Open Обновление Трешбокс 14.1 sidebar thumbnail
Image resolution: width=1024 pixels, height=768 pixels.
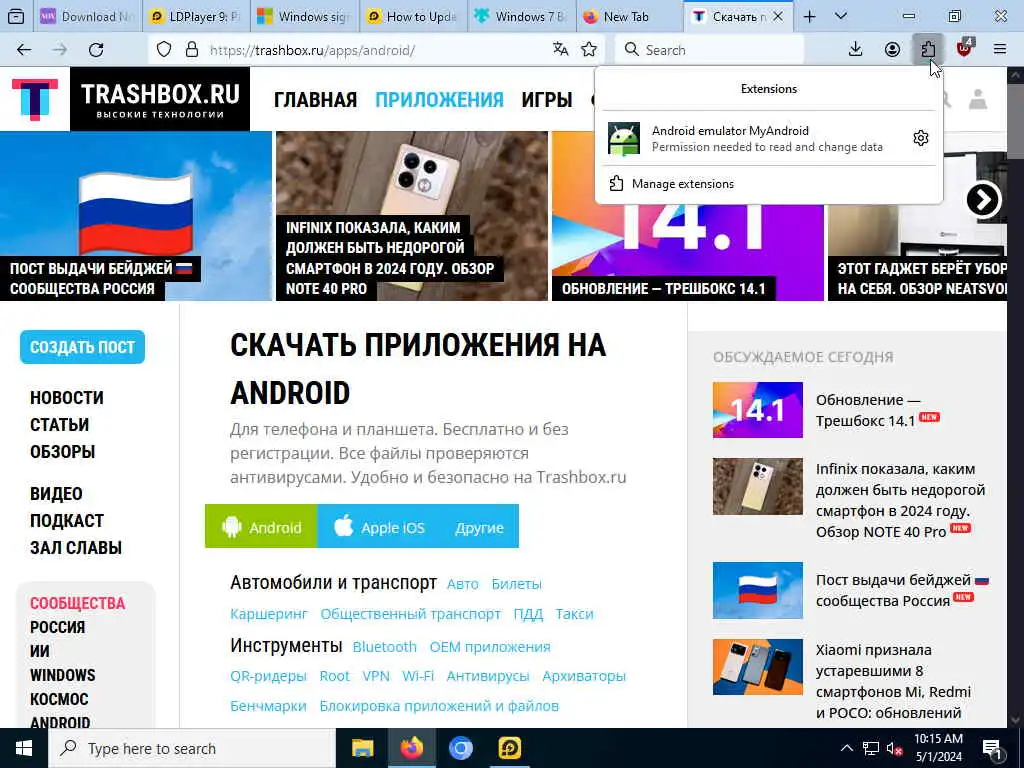tap(758, 410)
